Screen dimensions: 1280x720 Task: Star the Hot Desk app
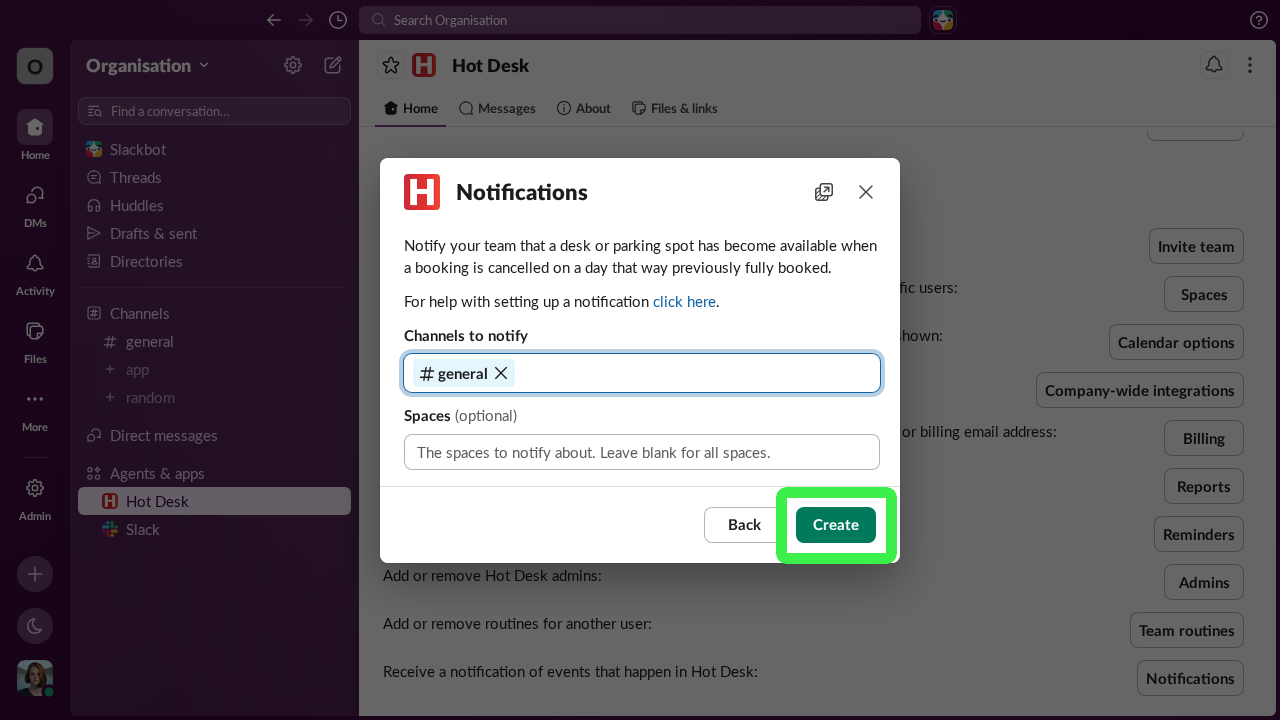(x=391, y=65)
